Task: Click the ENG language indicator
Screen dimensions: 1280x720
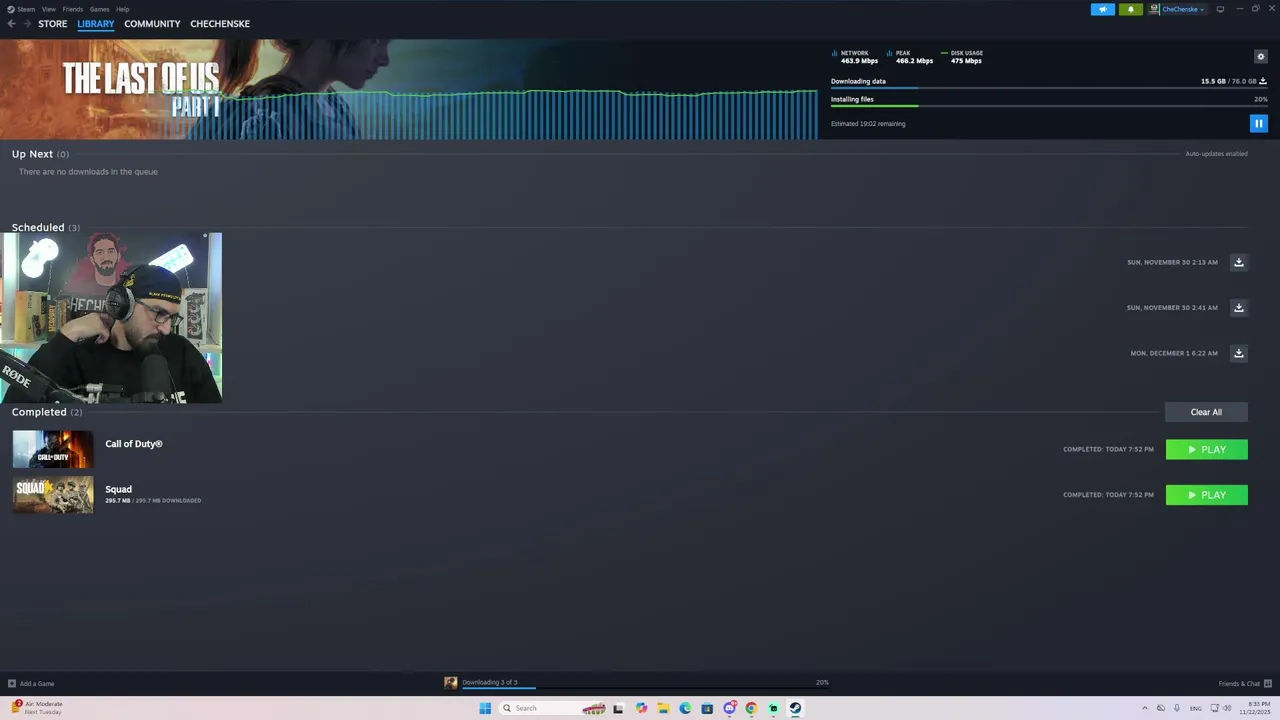Action: pyautogui.click(x=1196, y=708)
